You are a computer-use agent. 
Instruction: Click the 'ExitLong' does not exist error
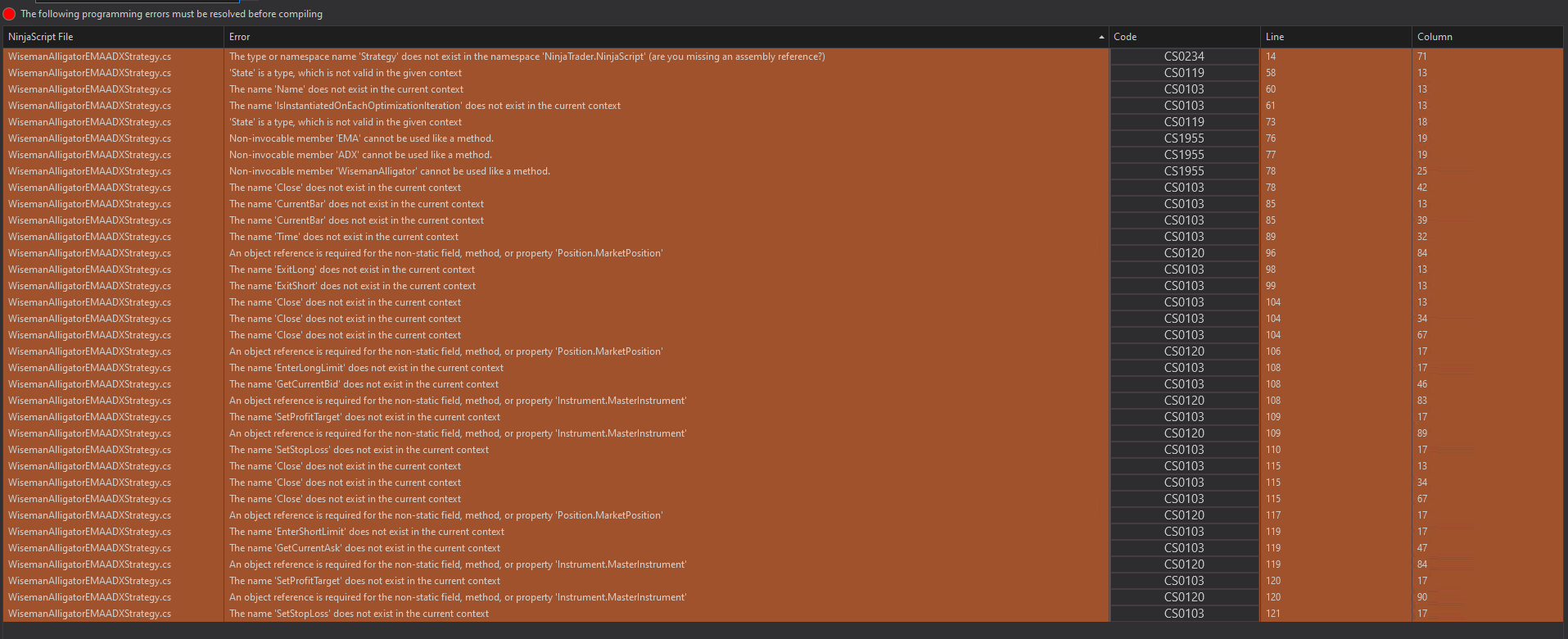(352, 270)
